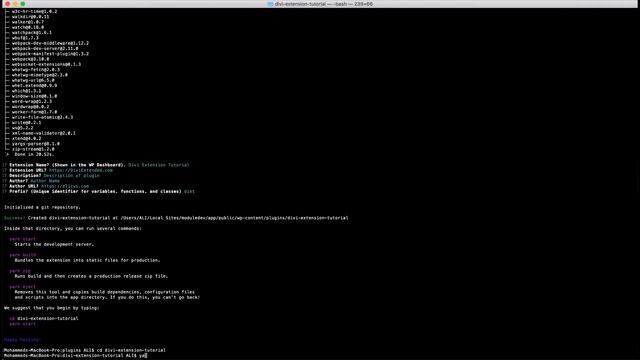Click the line 'window-size@0.1.0'
The width and height of the screenshot is (640, 360).
pos(34,96)
